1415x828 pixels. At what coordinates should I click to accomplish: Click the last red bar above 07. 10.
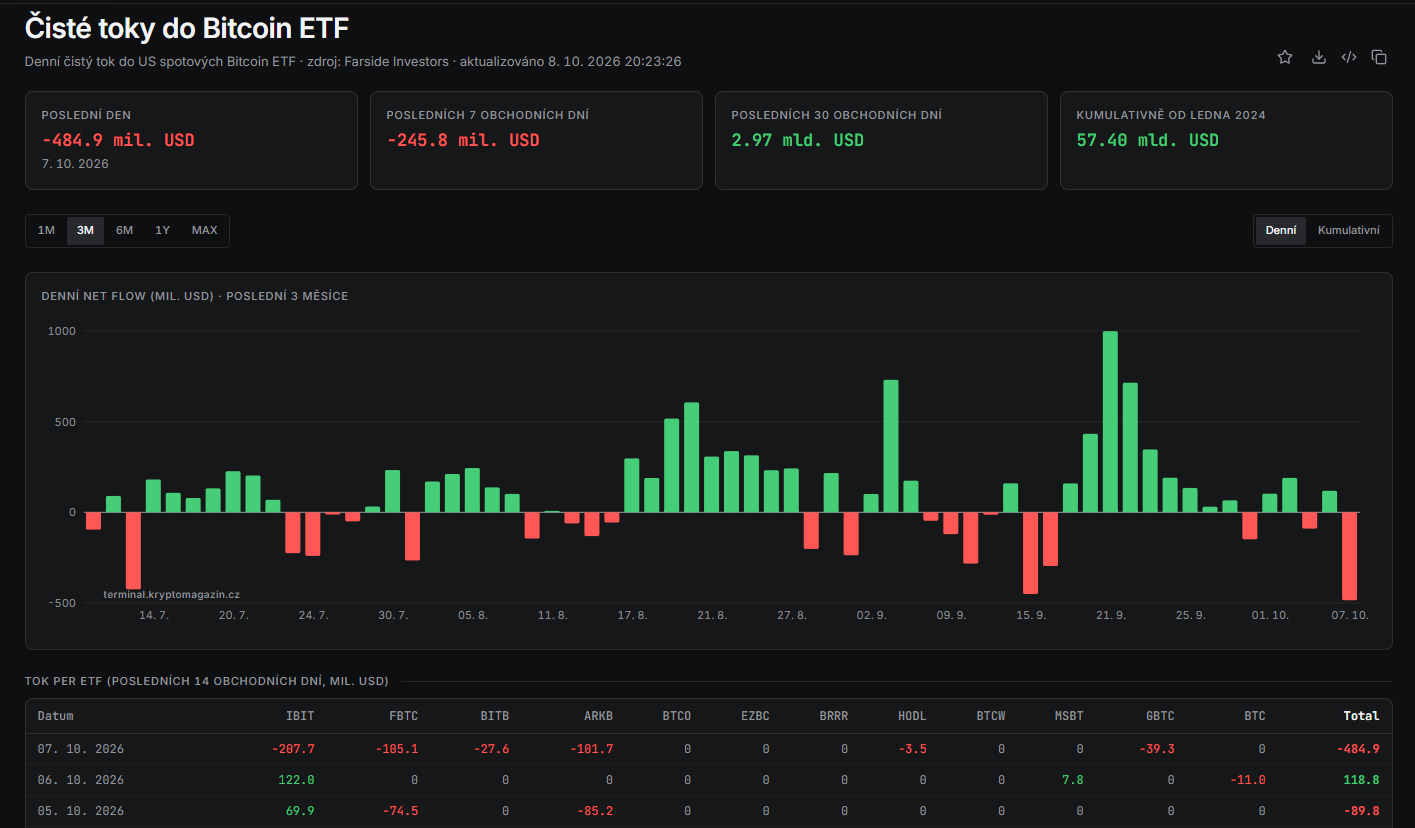tap(1349, 556)
